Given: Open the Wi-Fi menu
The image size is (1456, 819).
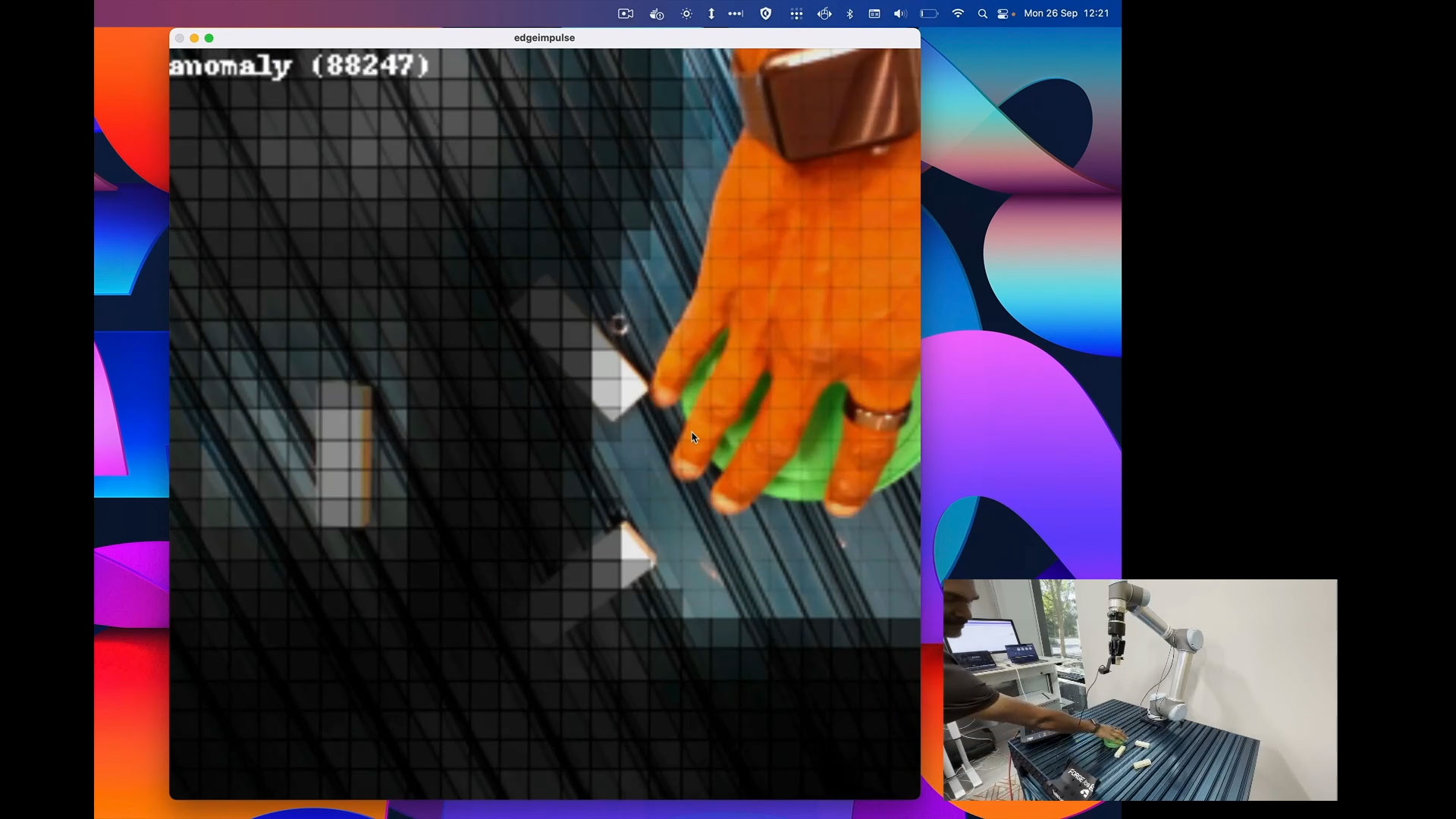Looking at the screenshot, I should [958, 14].
